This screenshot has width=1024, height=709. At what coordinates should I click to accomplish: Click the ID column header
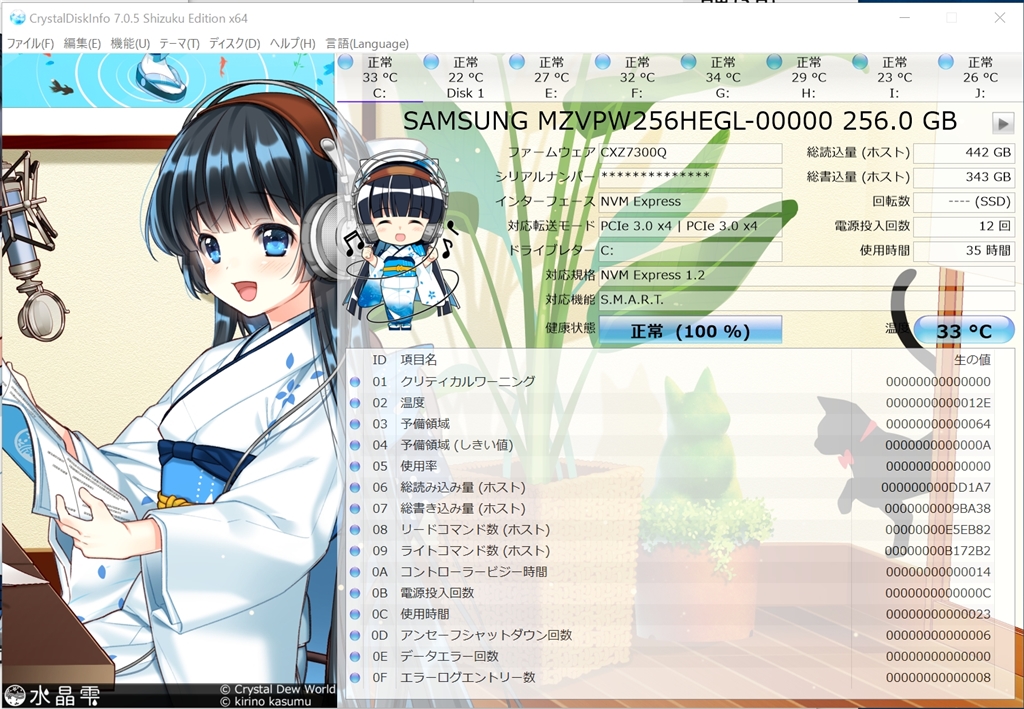pos(379,360)
